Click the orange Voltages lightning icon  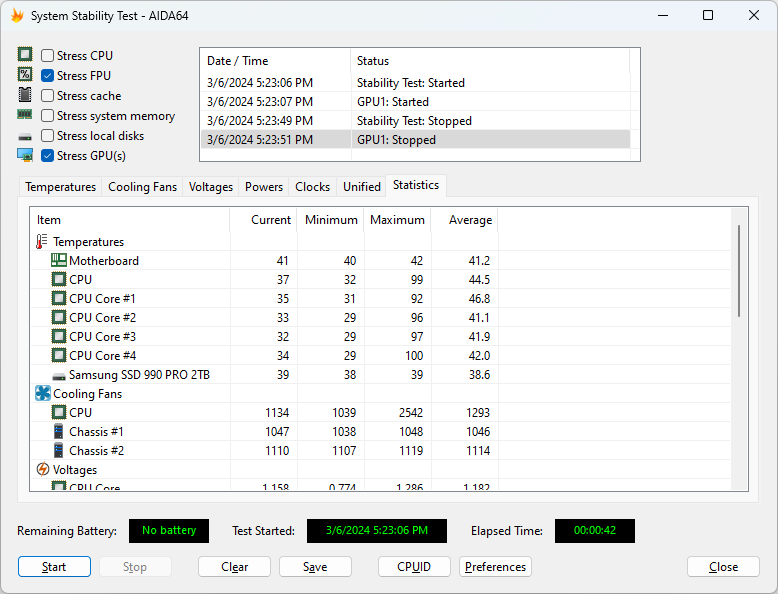pos(43,470)
